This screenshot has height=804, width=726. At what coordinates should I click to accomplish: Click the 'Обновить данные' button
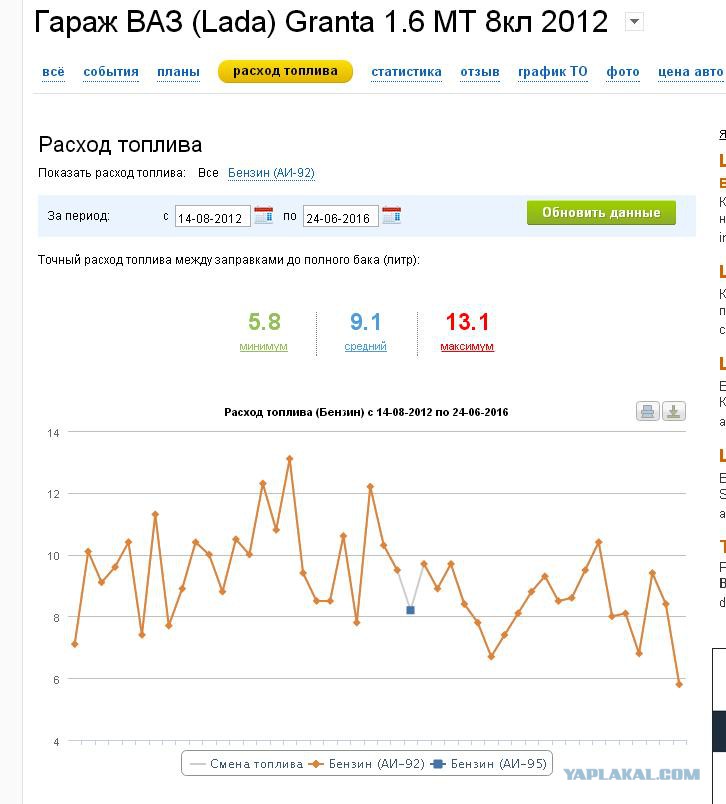coord(601,213)
